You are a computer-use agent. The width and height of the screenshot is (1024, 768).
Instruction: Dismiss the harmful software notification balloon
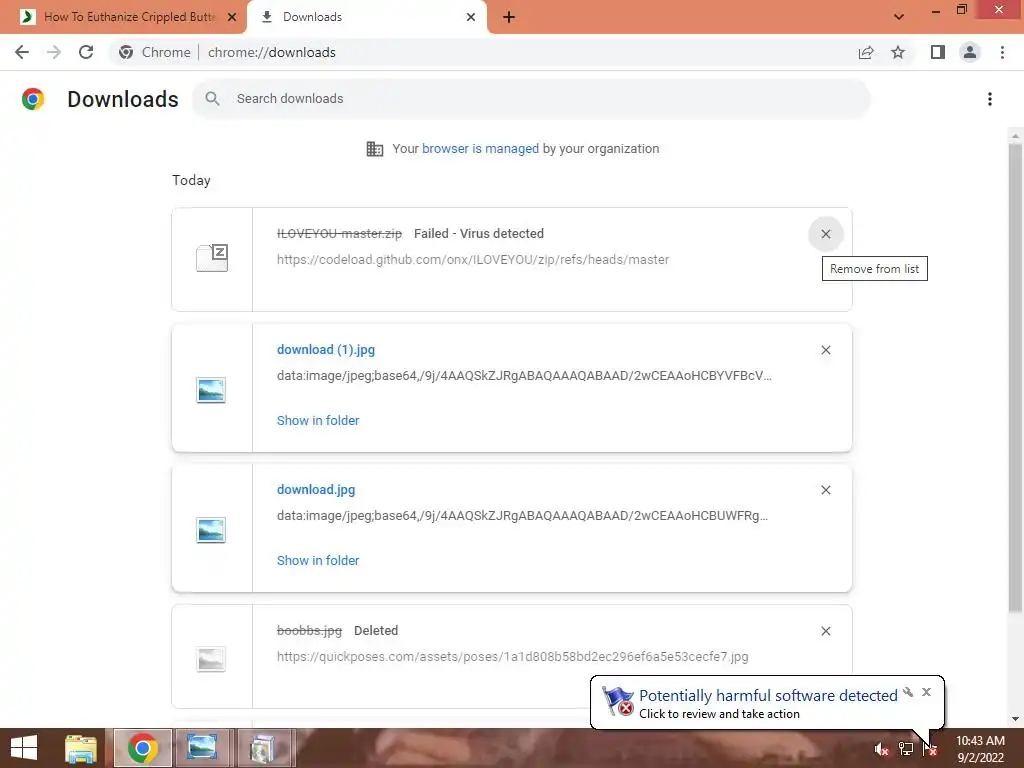[926, 692]
